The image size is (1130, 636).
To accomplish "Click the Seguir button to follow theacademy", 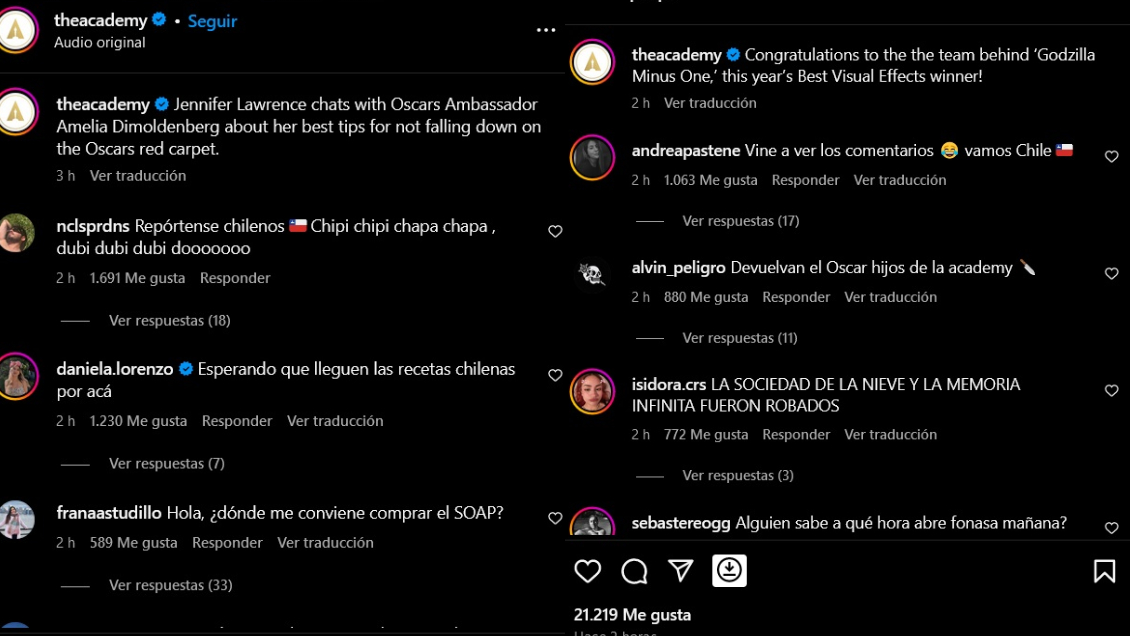I will pos(212,20).
